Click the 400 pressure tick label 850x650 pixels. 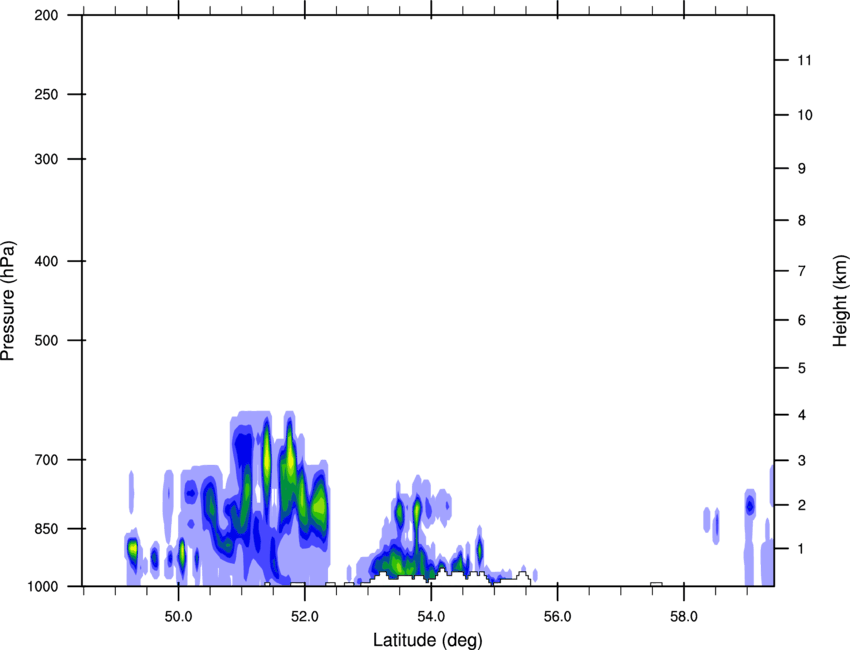[47, 261]
